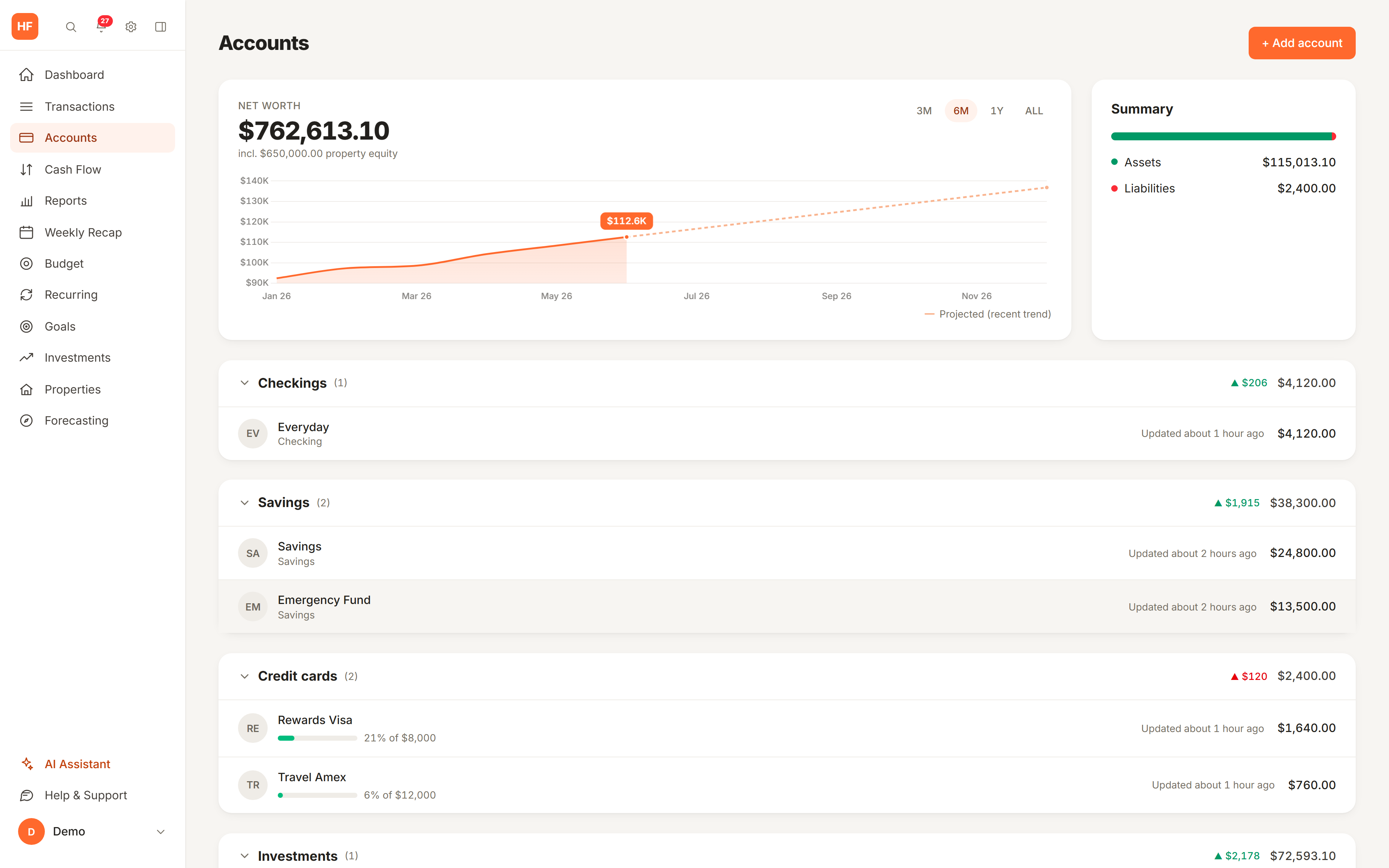Click the Assets $115,013.10 value
This screenshot has width=1389, height=868.
point(1299,162)
